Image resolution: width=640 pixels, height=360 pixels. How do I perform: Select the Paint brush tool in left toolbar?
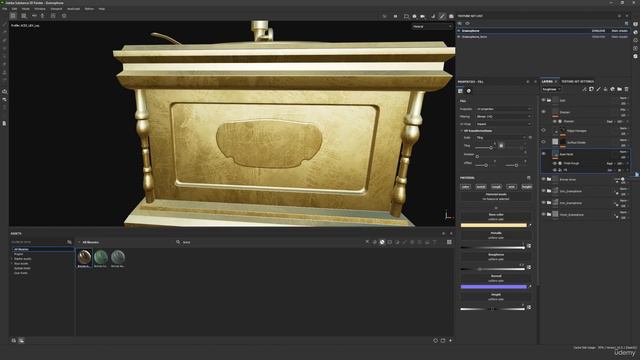coord(4,25)
